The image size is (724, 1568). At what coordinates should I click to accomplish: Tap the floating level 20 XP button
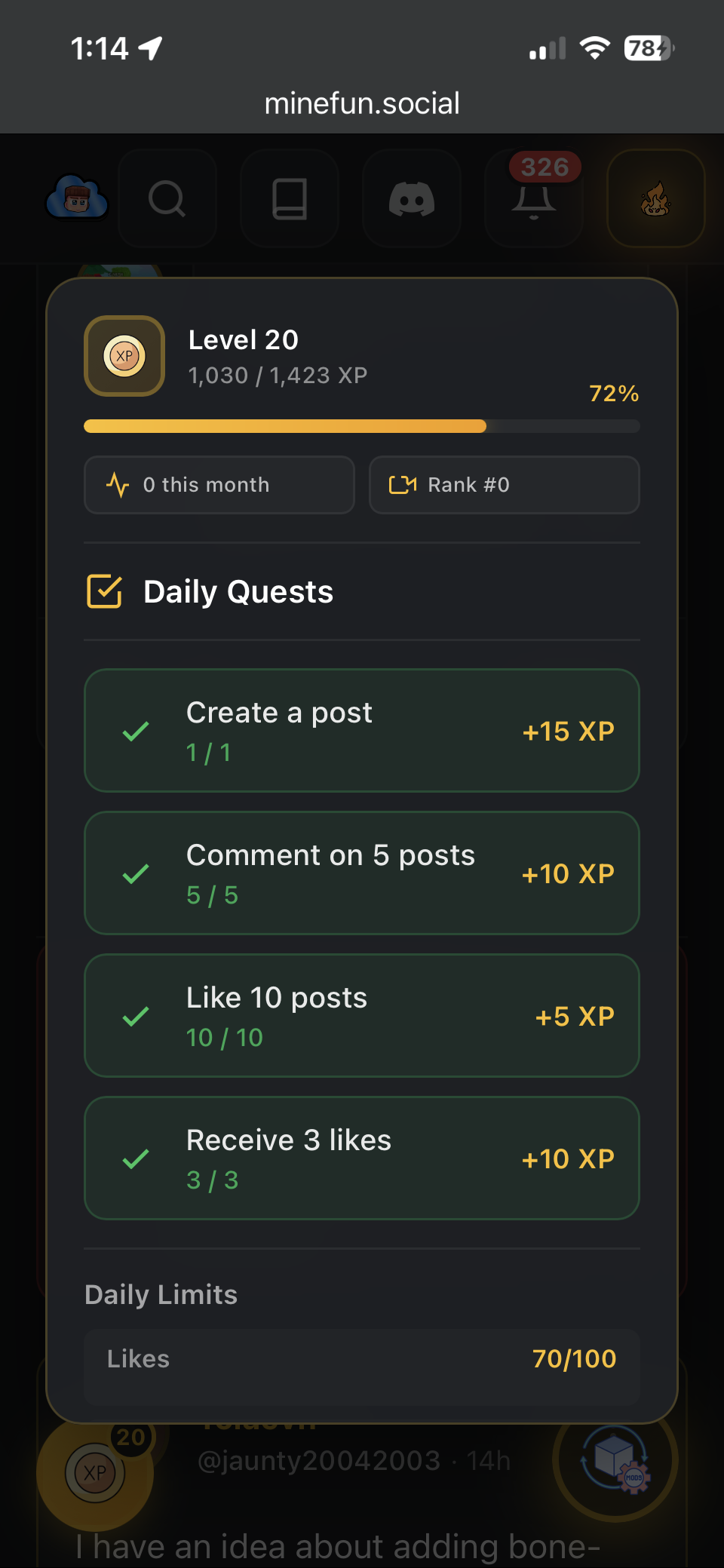[x=95, y=1471]
